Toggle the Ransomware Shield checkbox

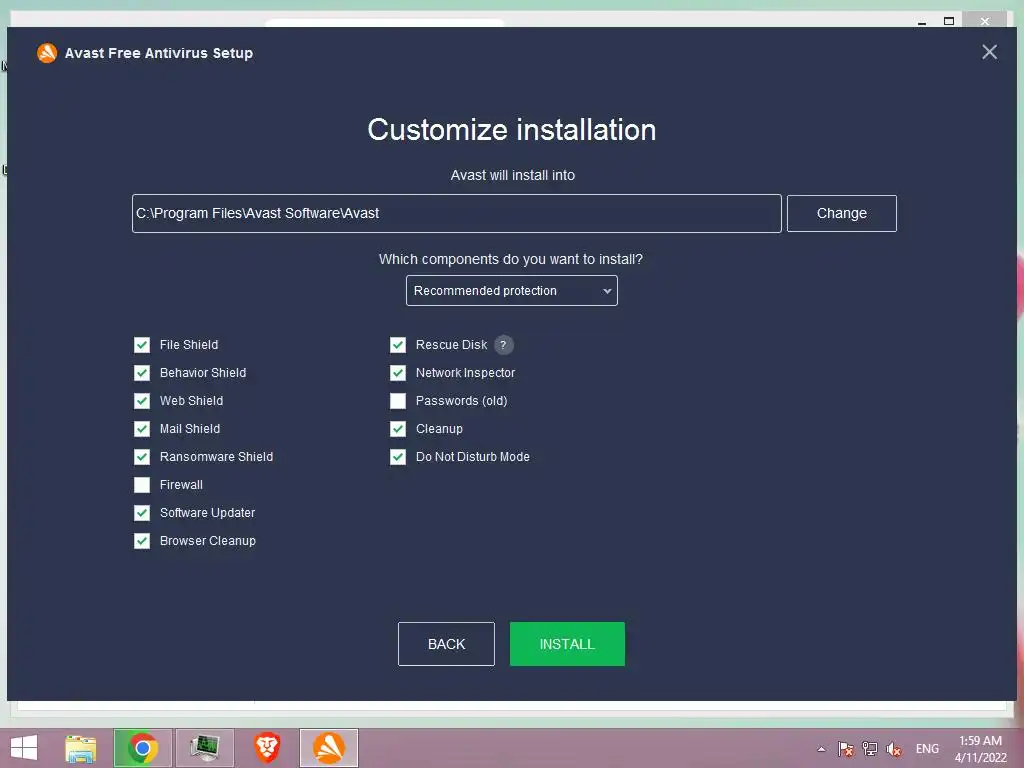142,457
